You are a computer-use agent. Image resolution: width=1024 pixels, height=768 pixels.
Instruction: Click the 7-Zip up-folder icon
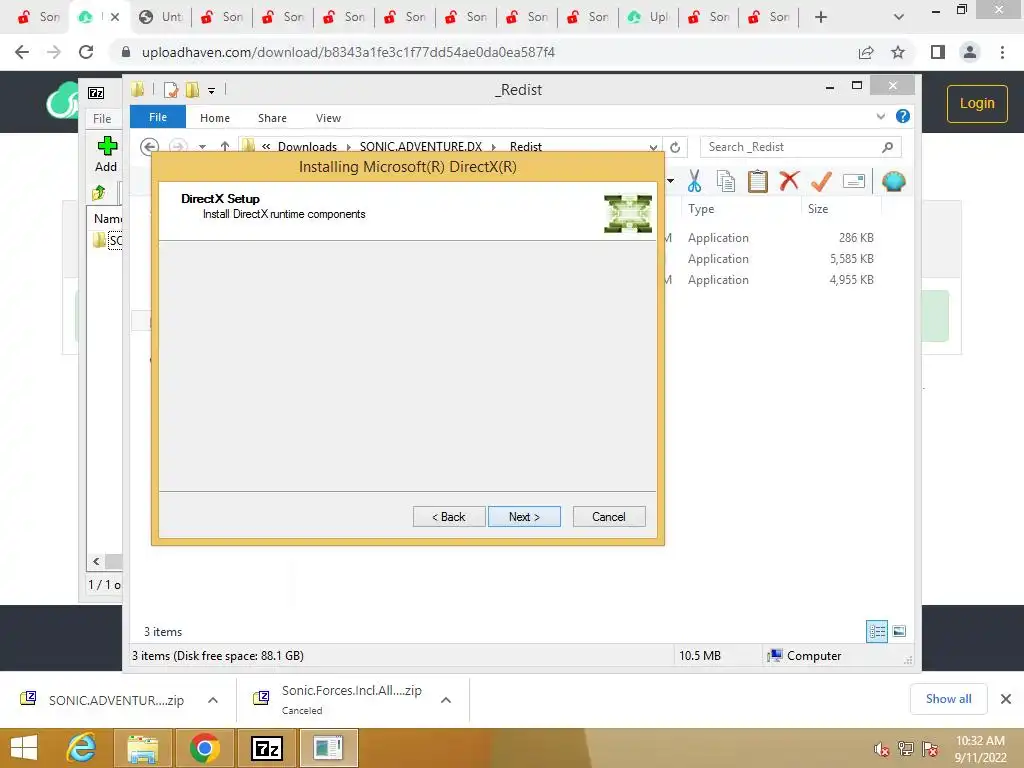coord(99,193)
